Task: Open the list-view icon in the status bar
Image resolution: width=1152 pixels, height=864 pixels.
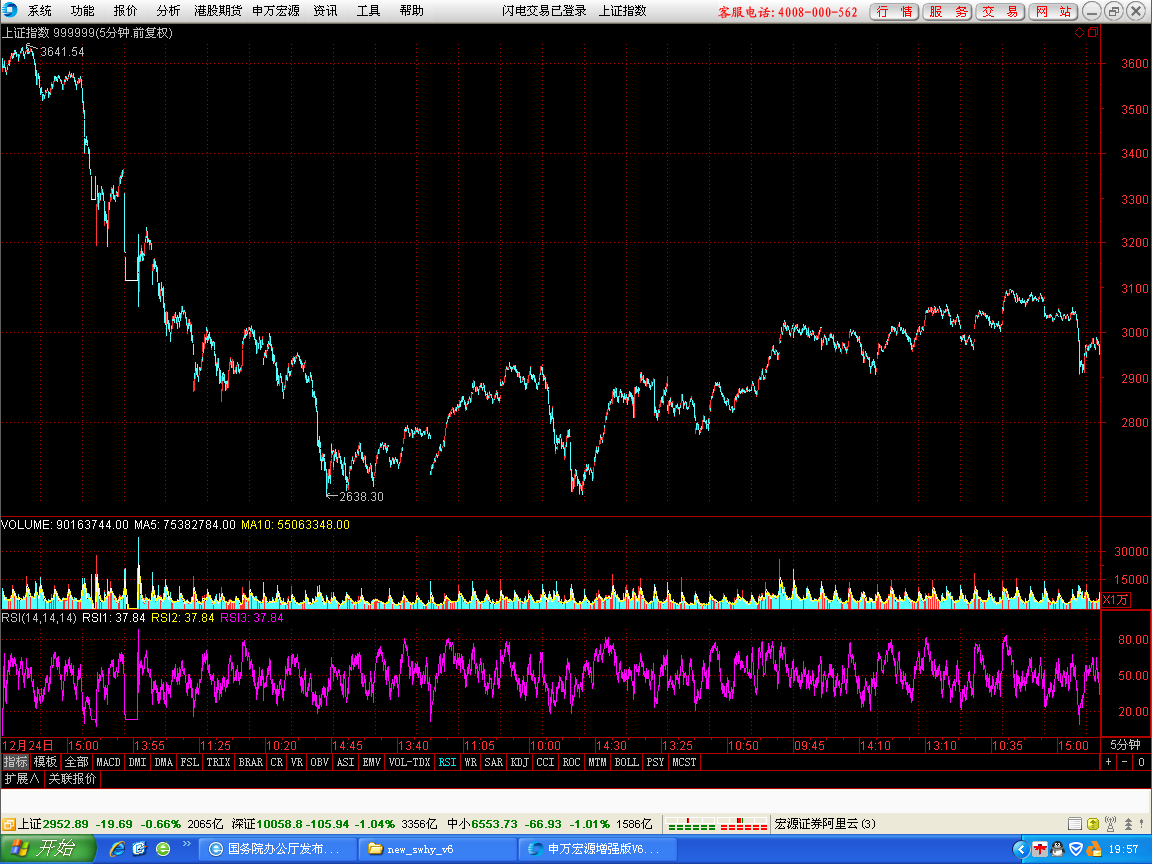Action: (1075, 824)
